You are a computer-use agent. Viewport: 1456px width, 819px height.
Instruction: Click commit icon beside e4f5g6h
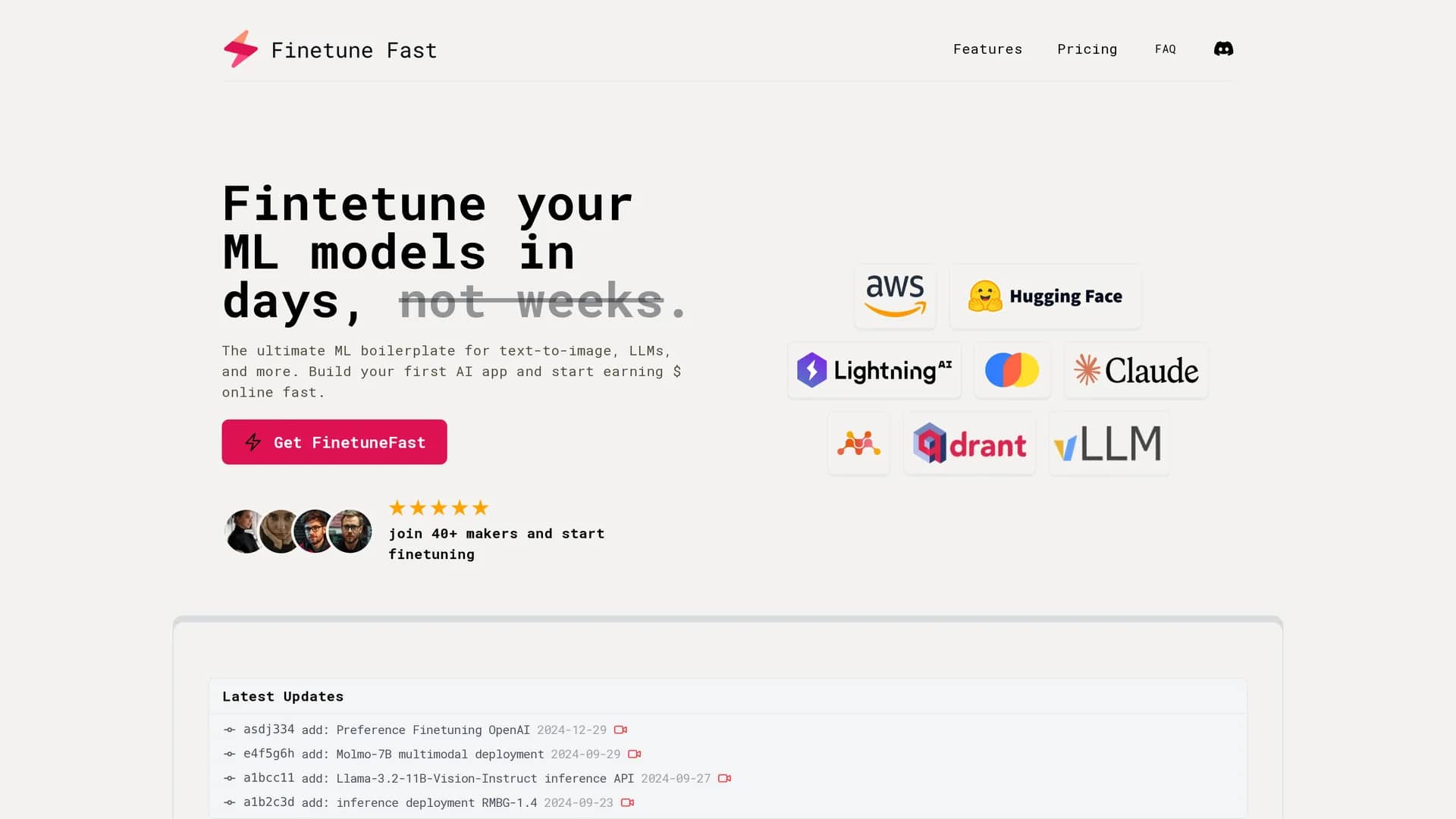pyautogui.click(x=229, y=754)
